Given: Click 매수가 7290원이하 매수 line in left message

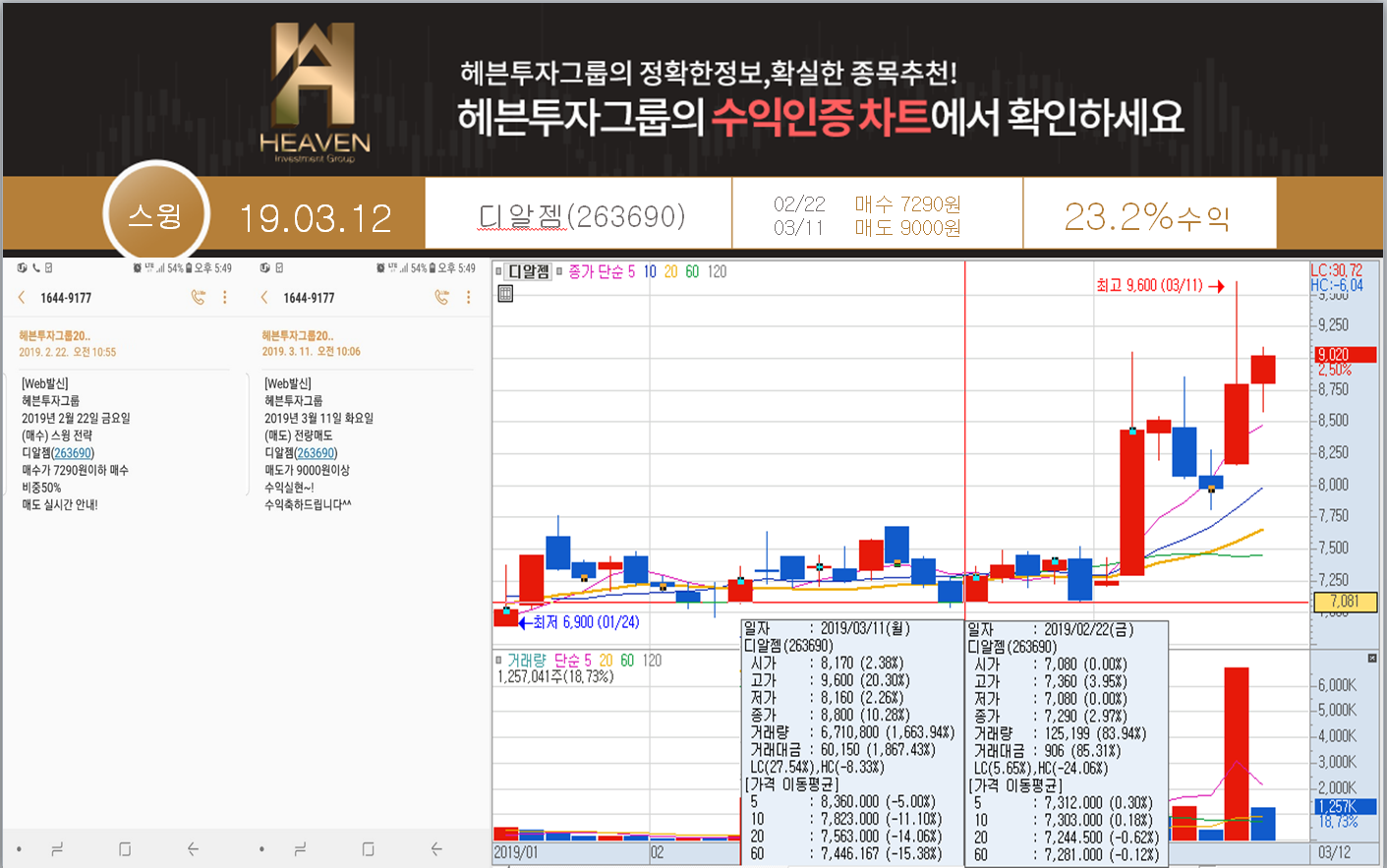Looking at the screenshot, I should point(75,470).
